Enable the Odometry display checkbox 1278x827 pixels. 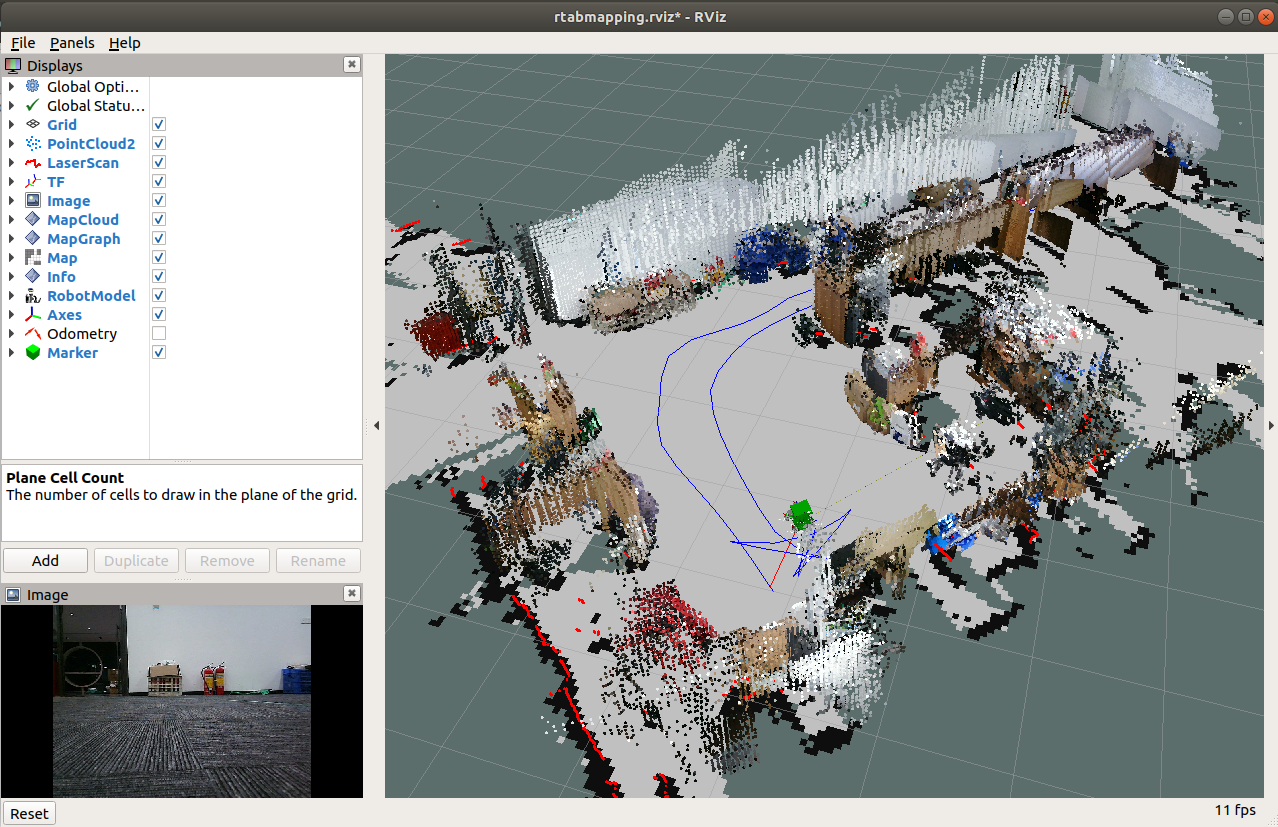pyautogui.click(x=159, y=334)
